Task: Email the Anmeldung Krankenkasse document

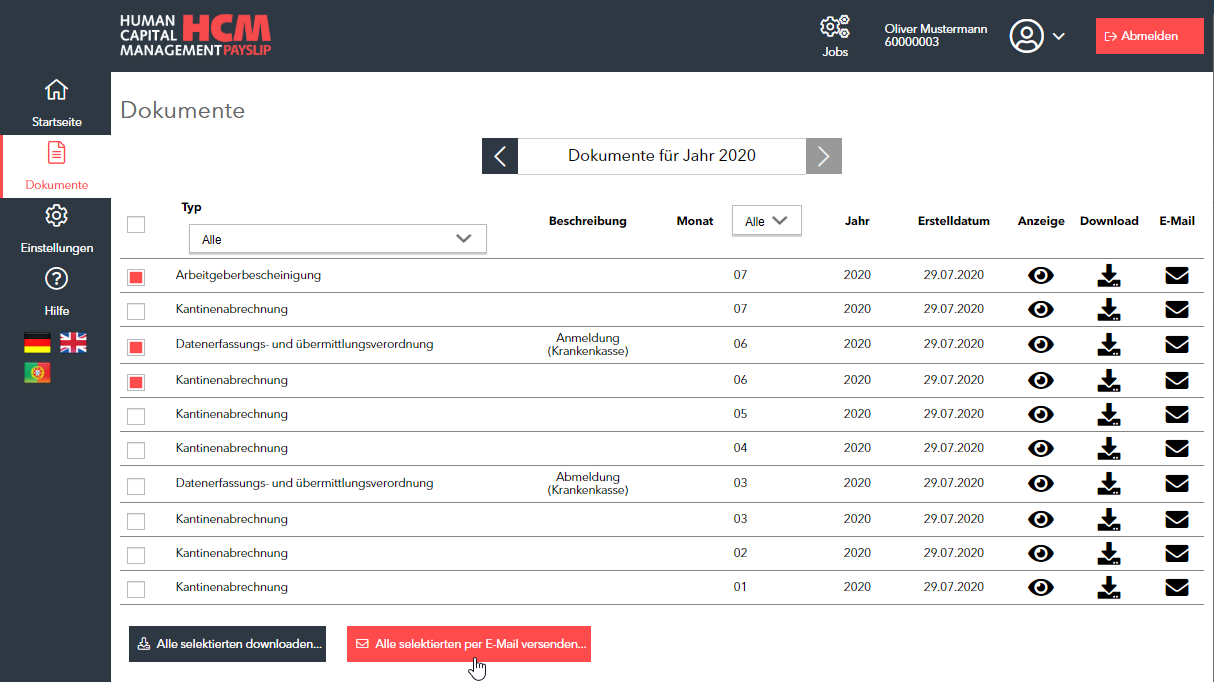Action: coord(1177,345)
